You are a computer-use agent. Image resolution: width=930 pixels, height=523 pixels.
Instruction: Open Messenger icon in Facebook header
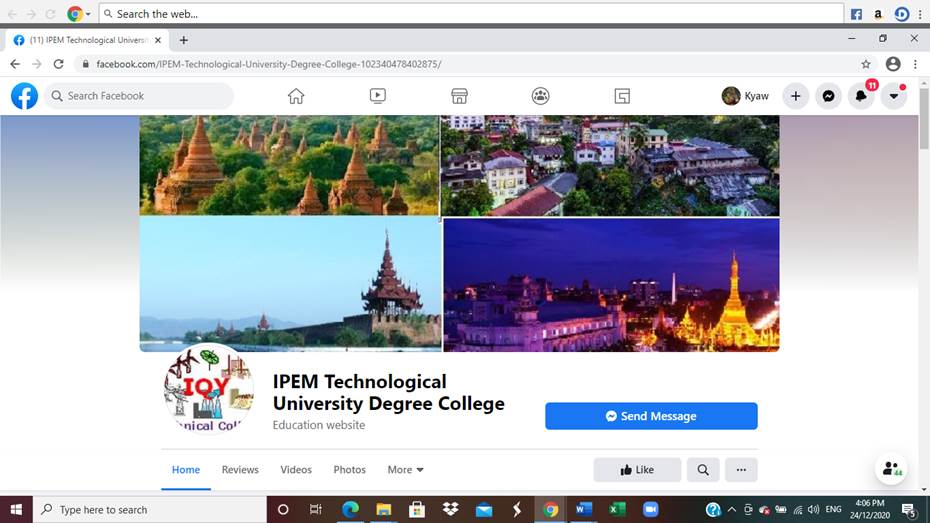[829, 96]
